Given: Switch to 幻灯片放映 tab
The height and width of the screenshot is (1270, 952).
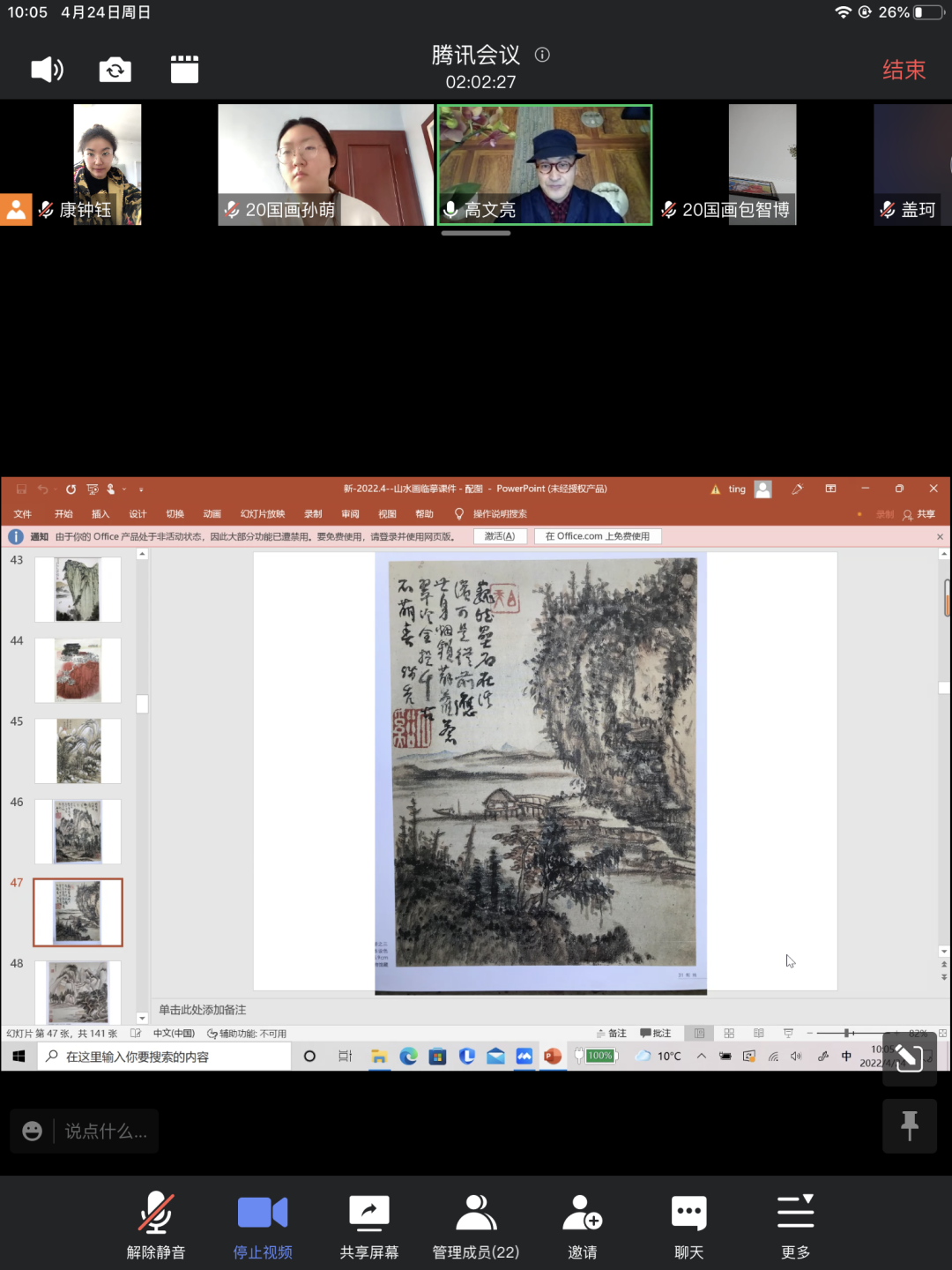Looking at the screenshot, I should pyautogui.click(x=263, y=514).
